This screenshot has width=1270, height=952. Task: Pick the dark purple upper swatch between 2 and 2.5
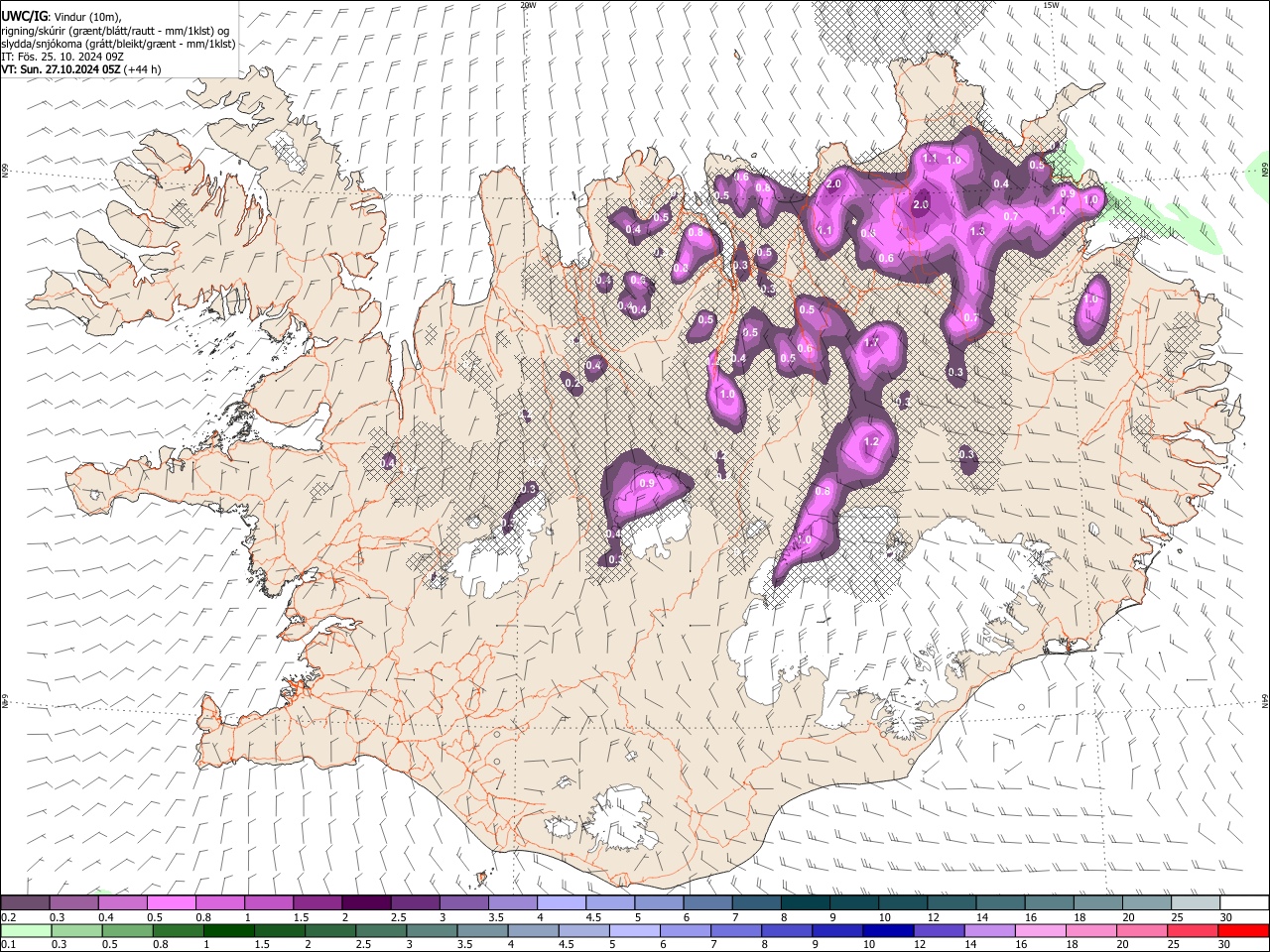point(366,903)
